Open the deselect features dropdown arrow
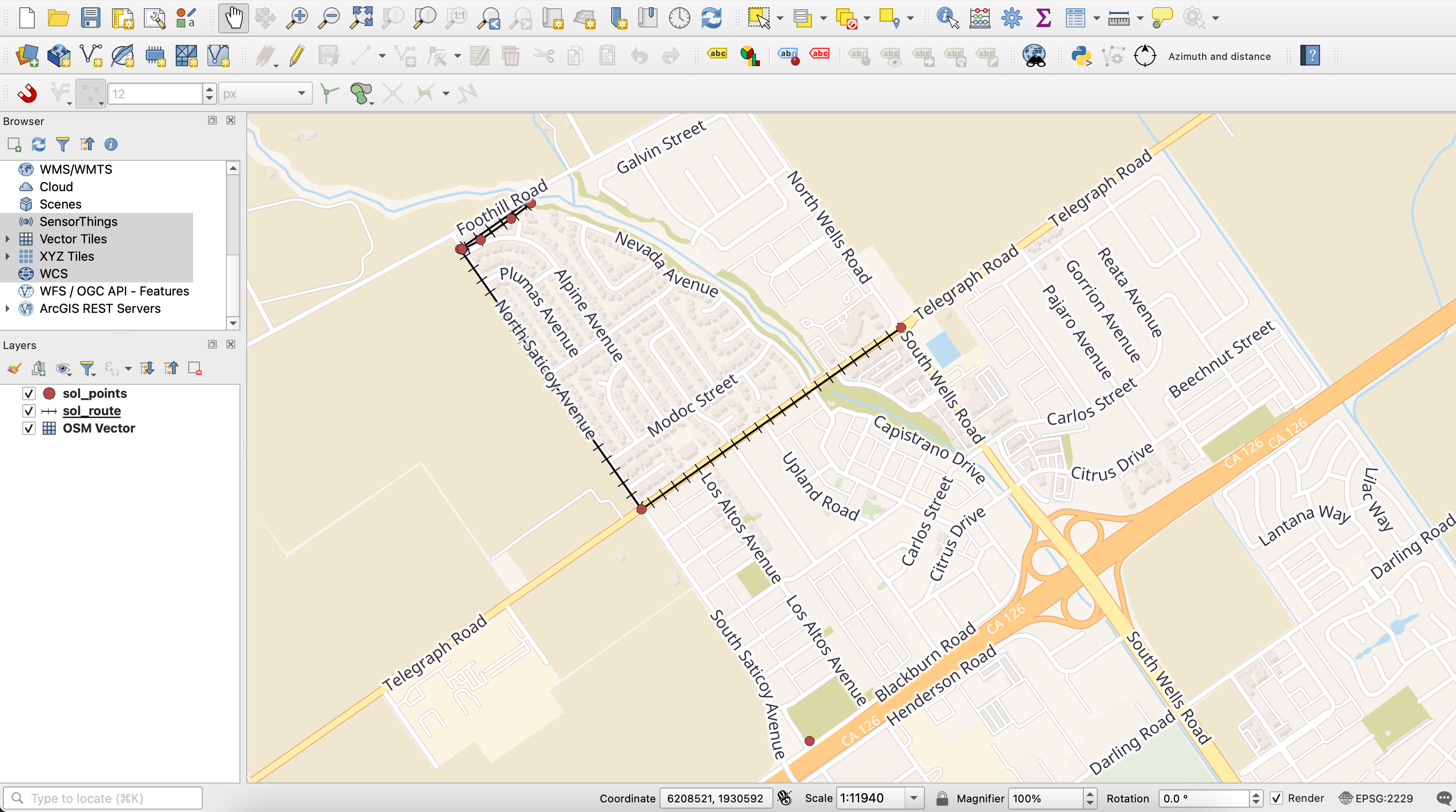Viewport: 1456px width, 812px height. click(867, 18)
